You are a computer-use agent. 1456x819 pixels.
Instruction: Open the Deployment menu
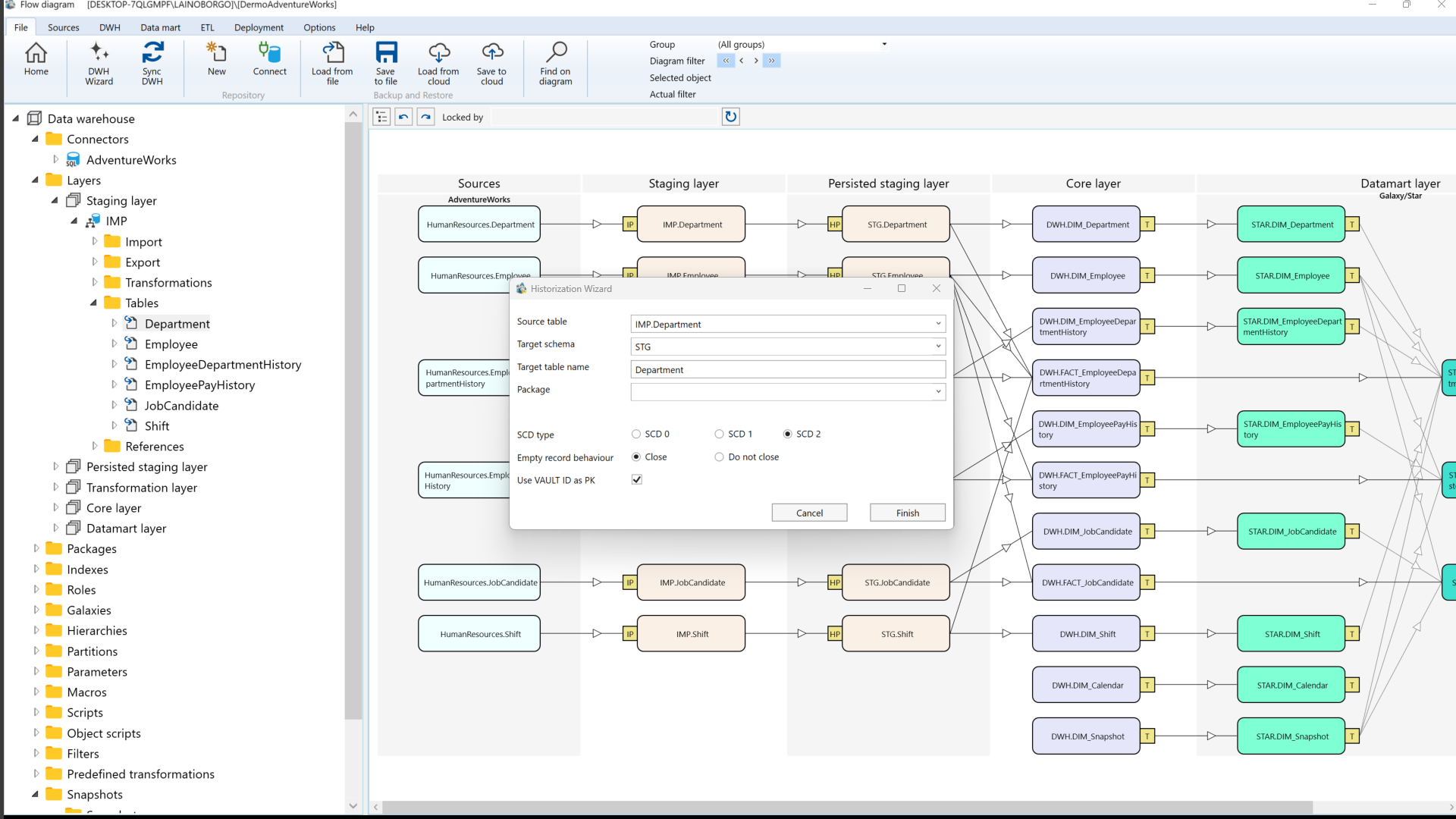click(259, 27)
